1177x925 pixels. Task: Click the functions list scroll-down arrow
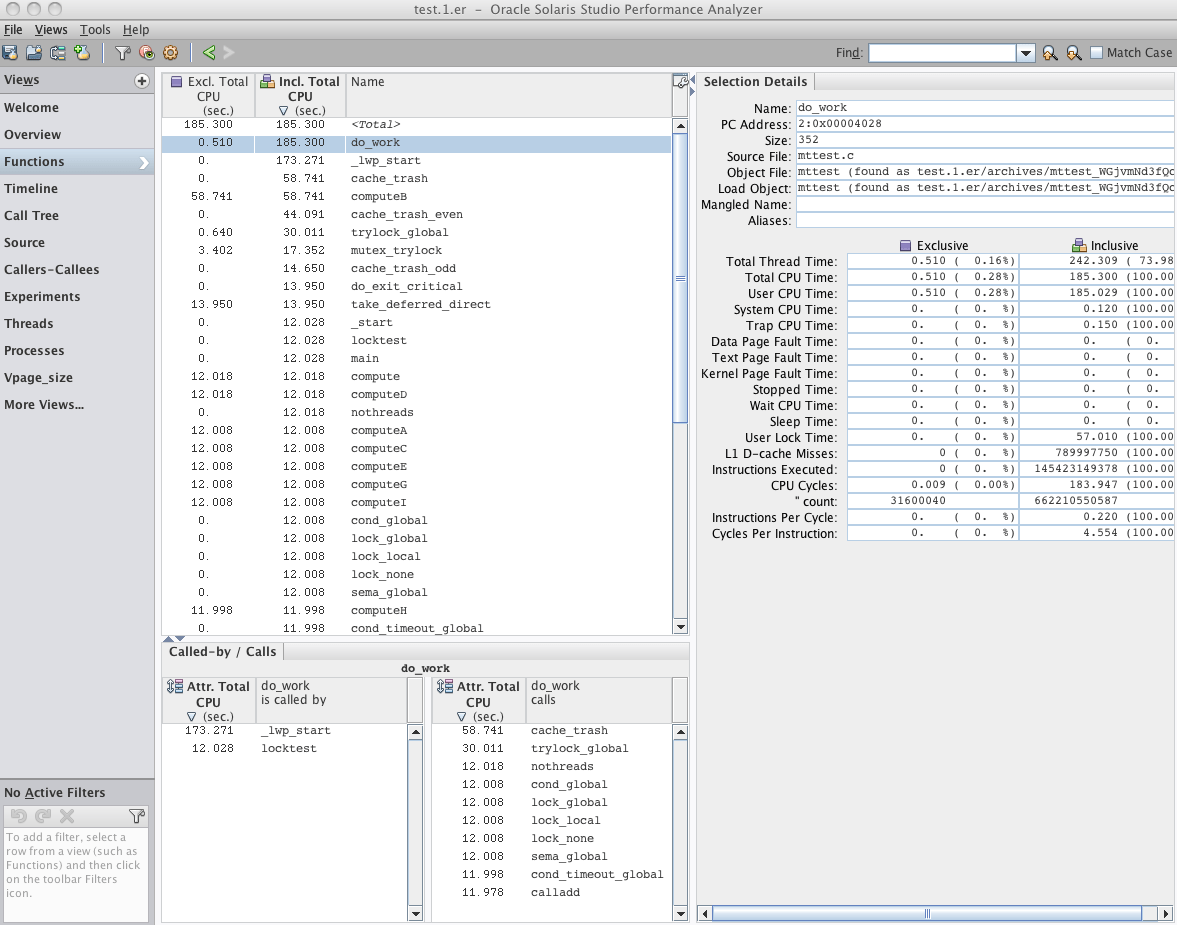pos(680,627)
